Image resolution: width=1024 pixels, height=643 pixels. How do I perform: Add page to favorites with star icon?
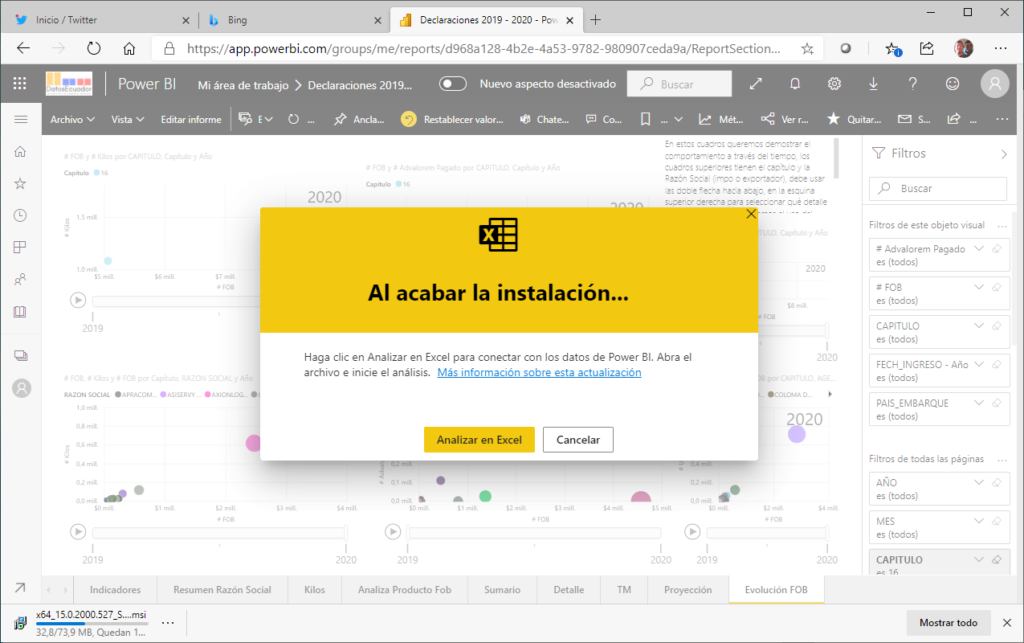[x=808, y=48]
